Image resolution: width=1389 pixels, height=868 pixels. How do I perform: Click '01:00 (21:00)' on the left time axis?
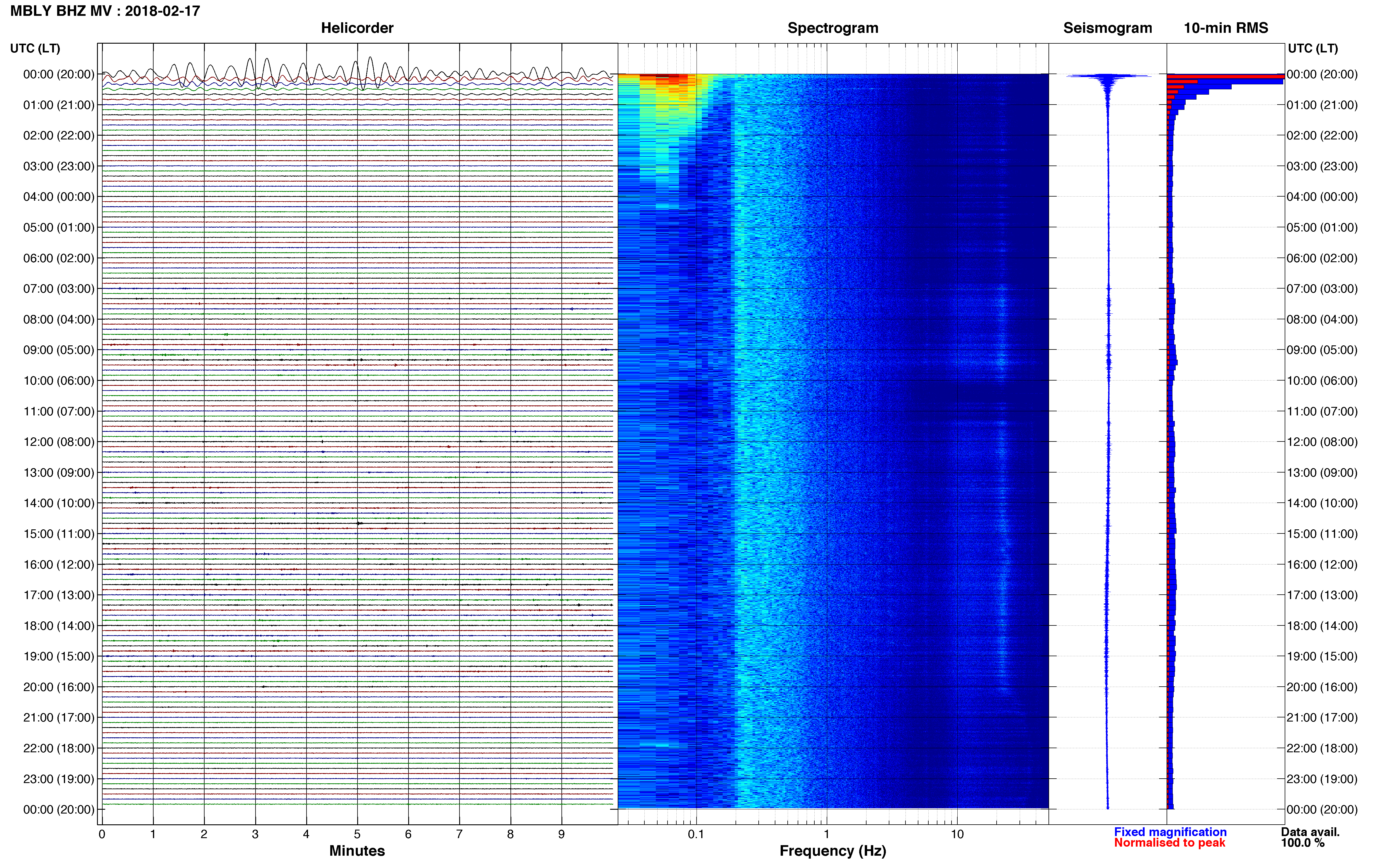pos(59,105)
